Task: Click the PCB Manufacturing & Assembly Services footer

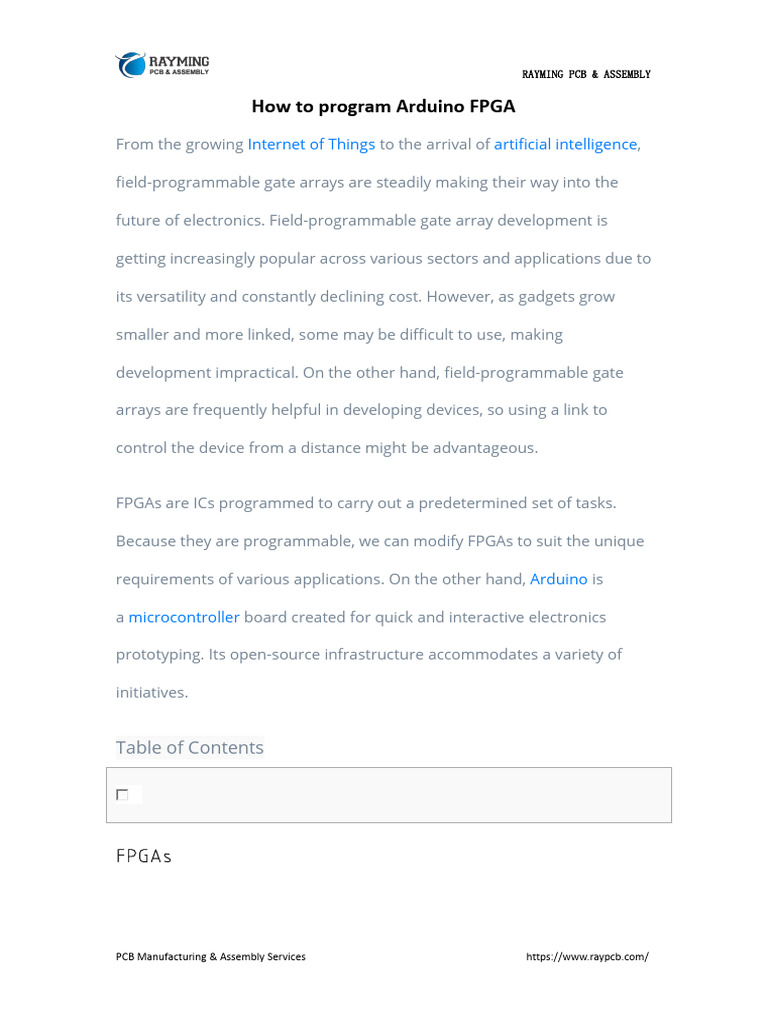Action: 211,957
